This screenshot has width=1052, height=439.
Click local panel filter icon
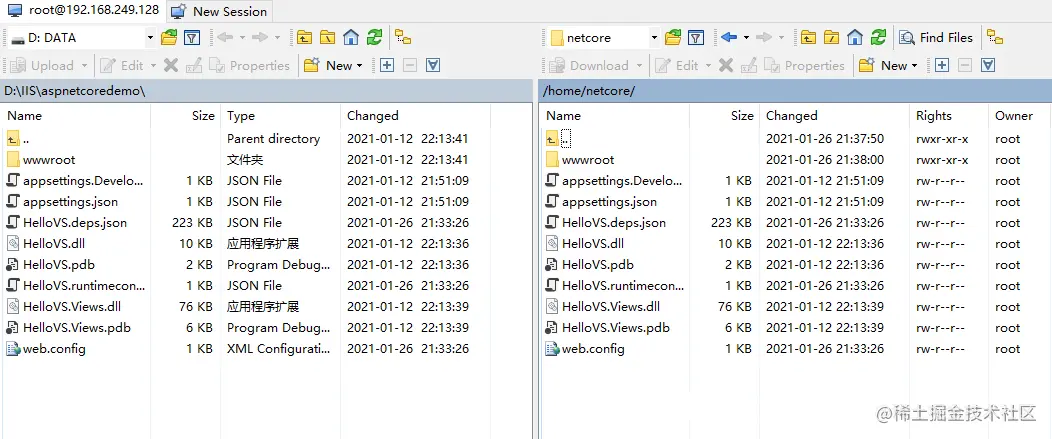click(x=192, y=38)
